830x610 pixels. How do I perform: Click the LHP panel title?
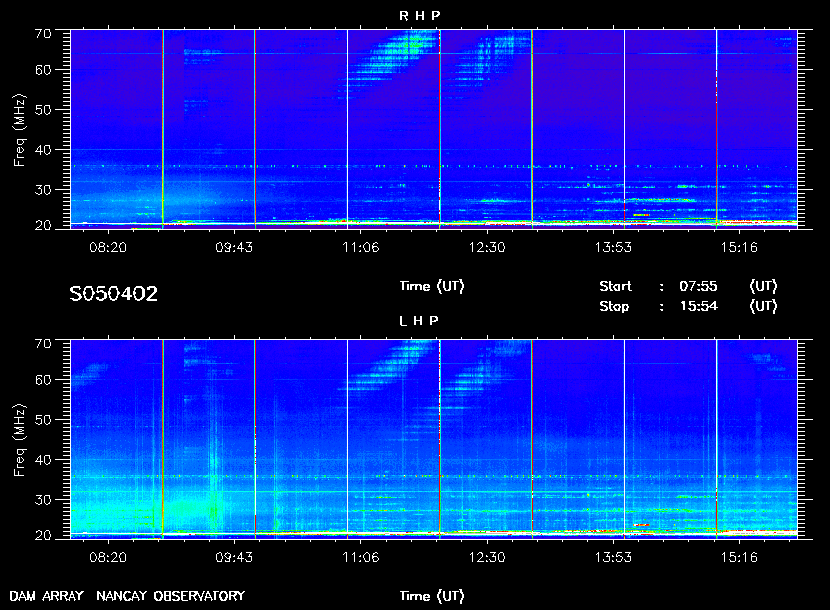[x=419, y=321]
